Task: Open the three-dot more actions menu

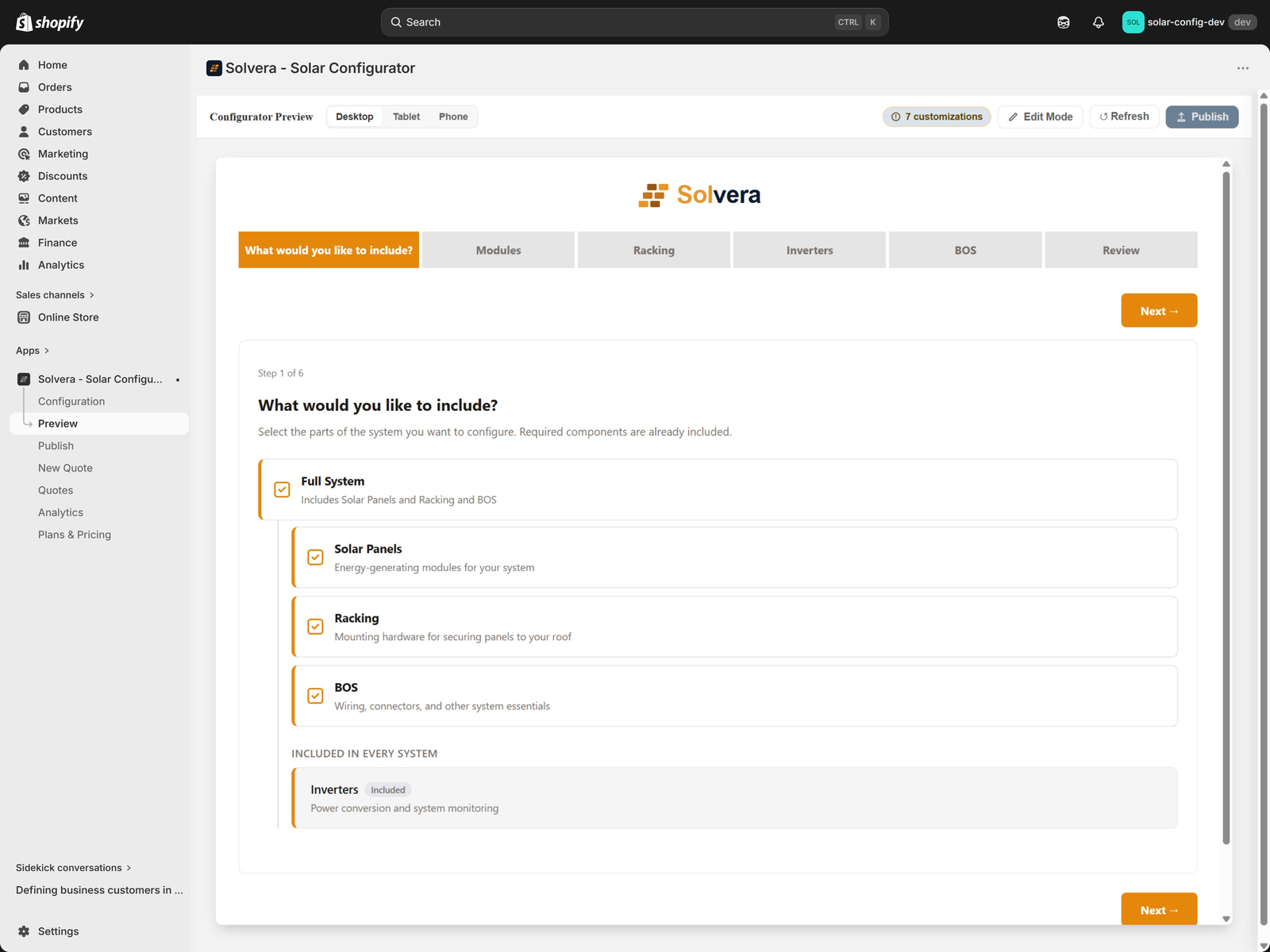Action: 1242,68
